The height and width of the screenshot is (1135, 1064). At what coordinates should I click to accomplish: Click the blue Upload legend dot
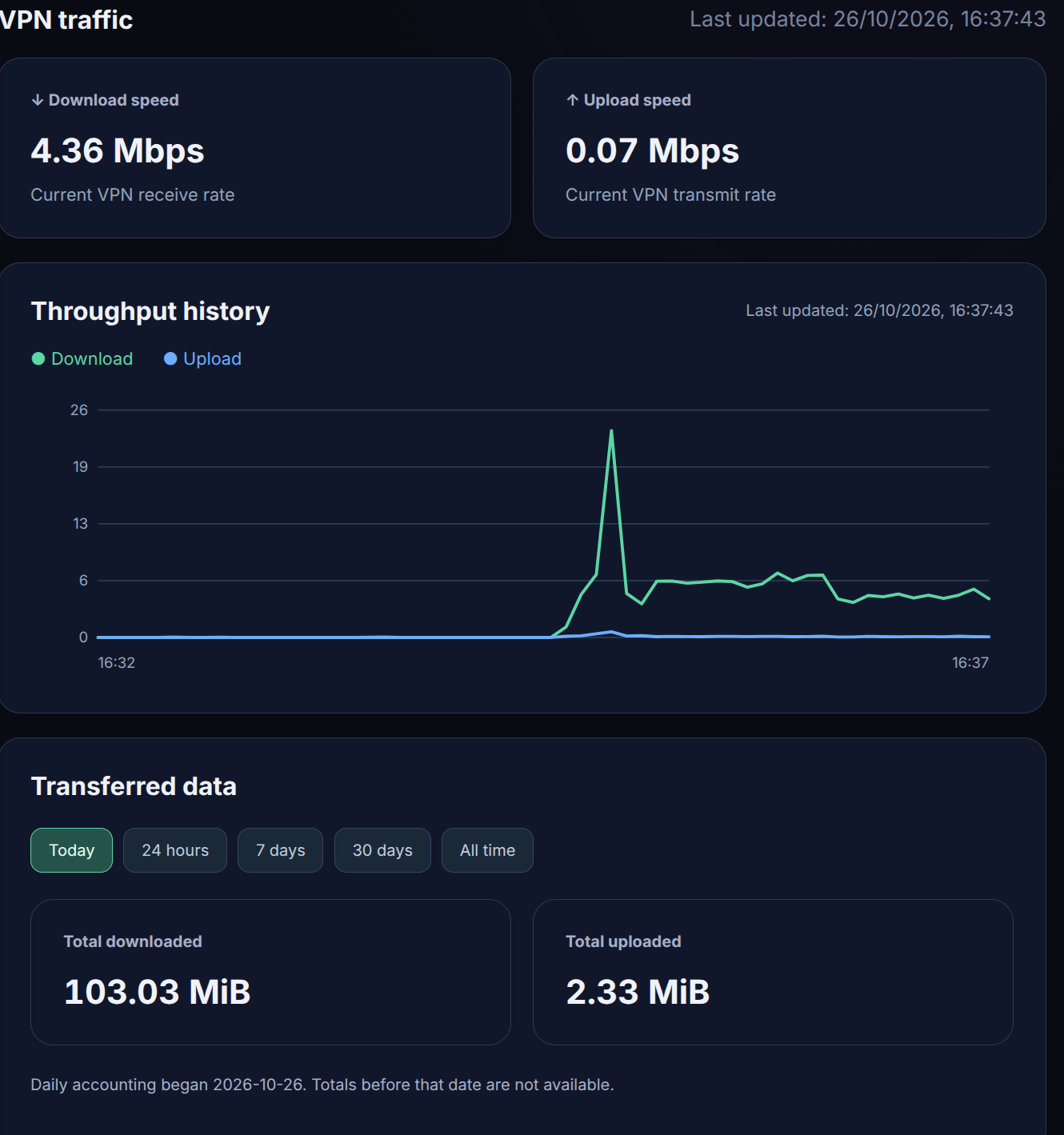[170, 358]
